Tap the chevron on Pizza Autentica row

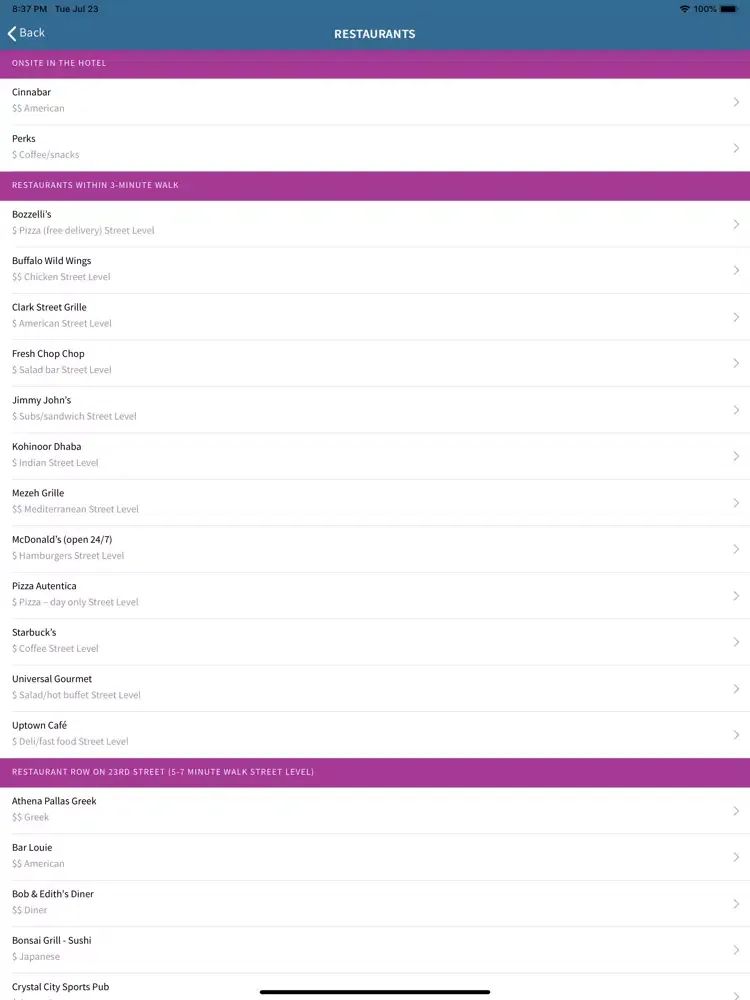tap(736, 596)
